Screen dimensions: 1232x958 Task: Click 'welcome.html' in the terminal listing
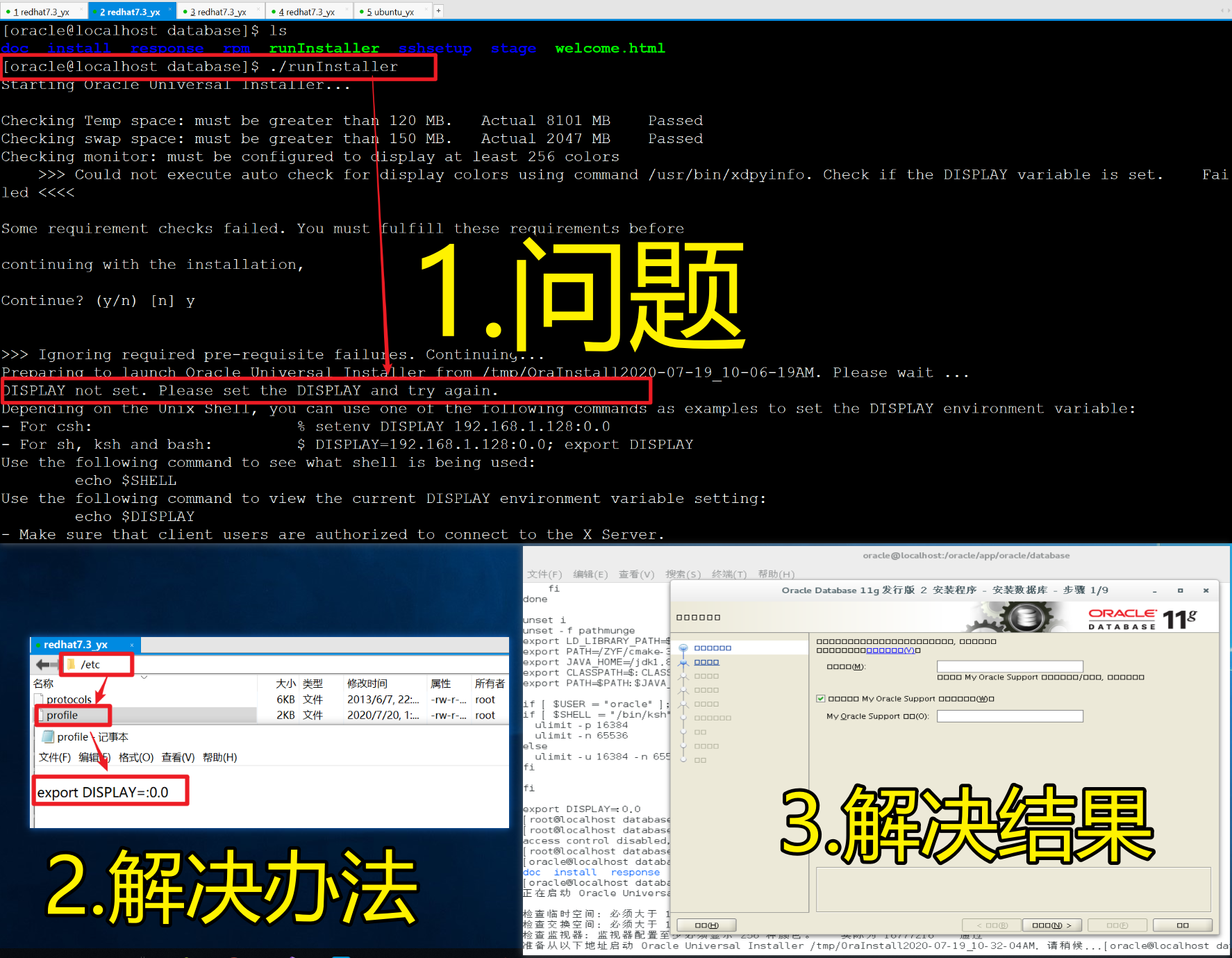pyautogui.click(x=610, y=48)
